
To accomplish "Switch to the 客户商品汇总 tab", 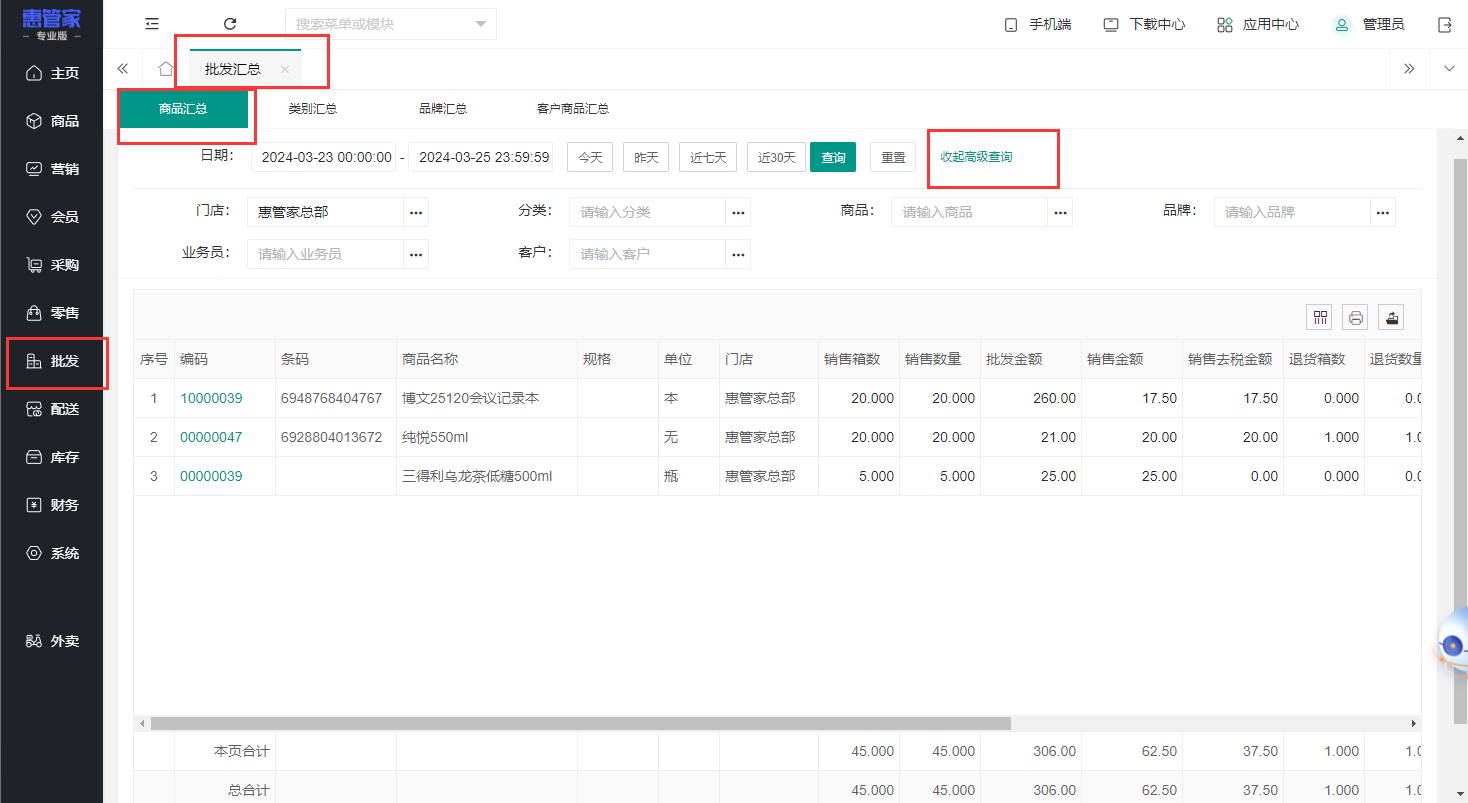I will (573, 109).
